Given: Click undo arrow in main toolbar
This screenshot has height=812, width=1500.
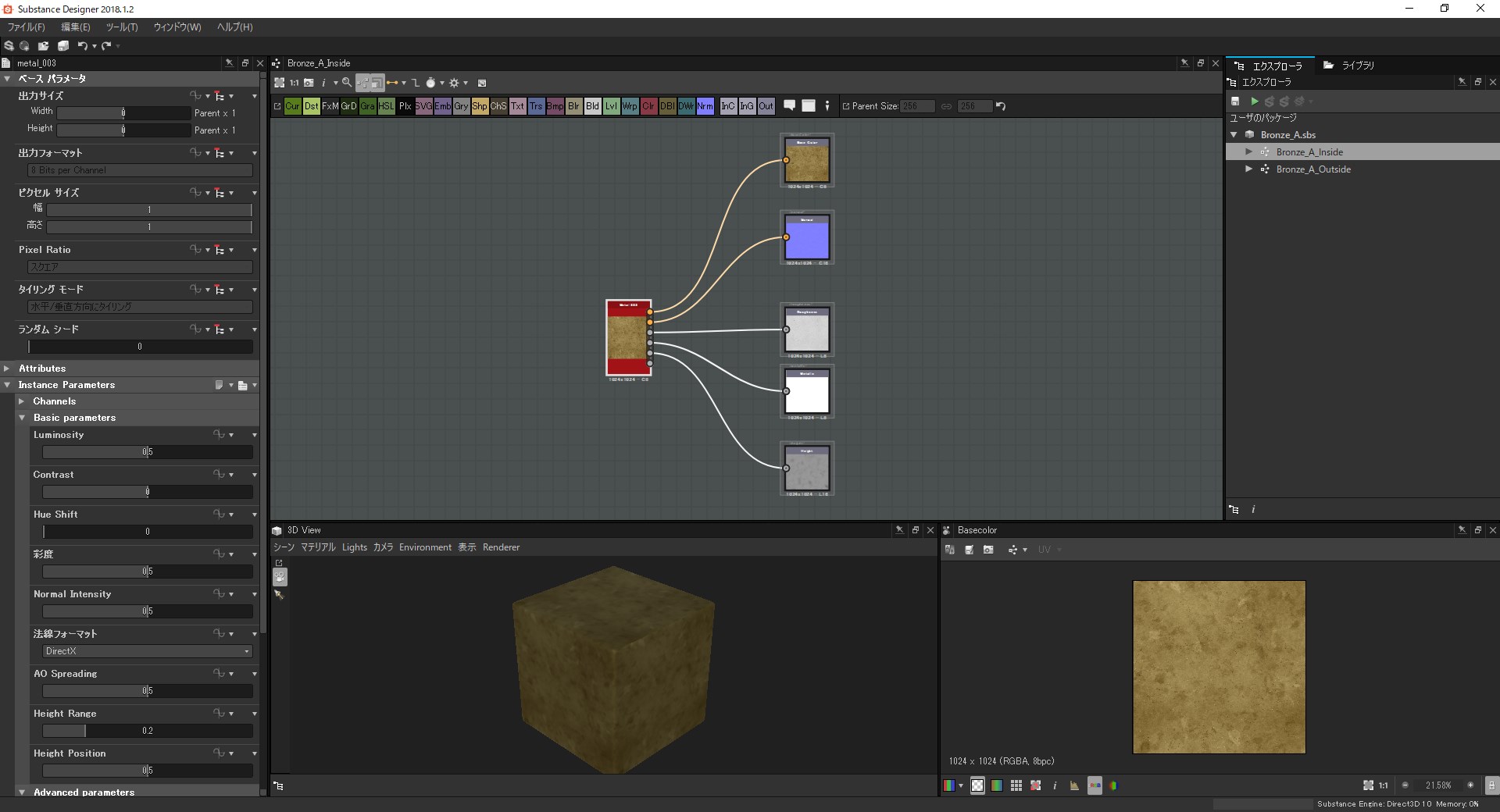Looking at the screenshot, I should [x=82, y=46].
